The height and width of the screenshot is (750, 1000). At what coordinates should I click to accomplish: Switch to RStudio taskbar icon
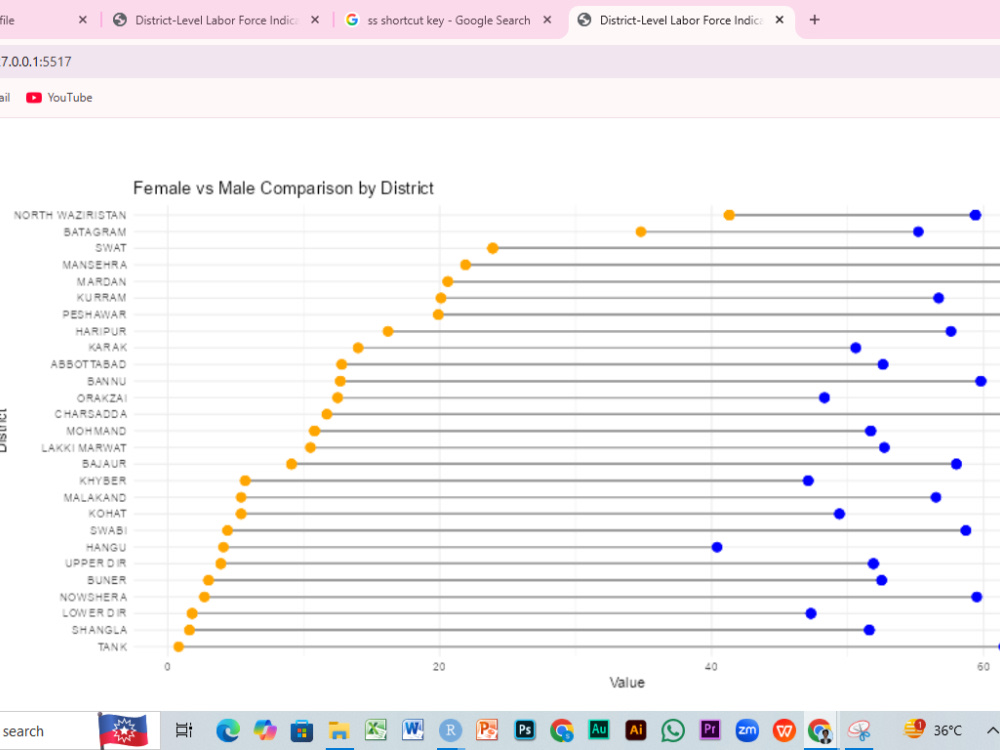pos(450,730)
